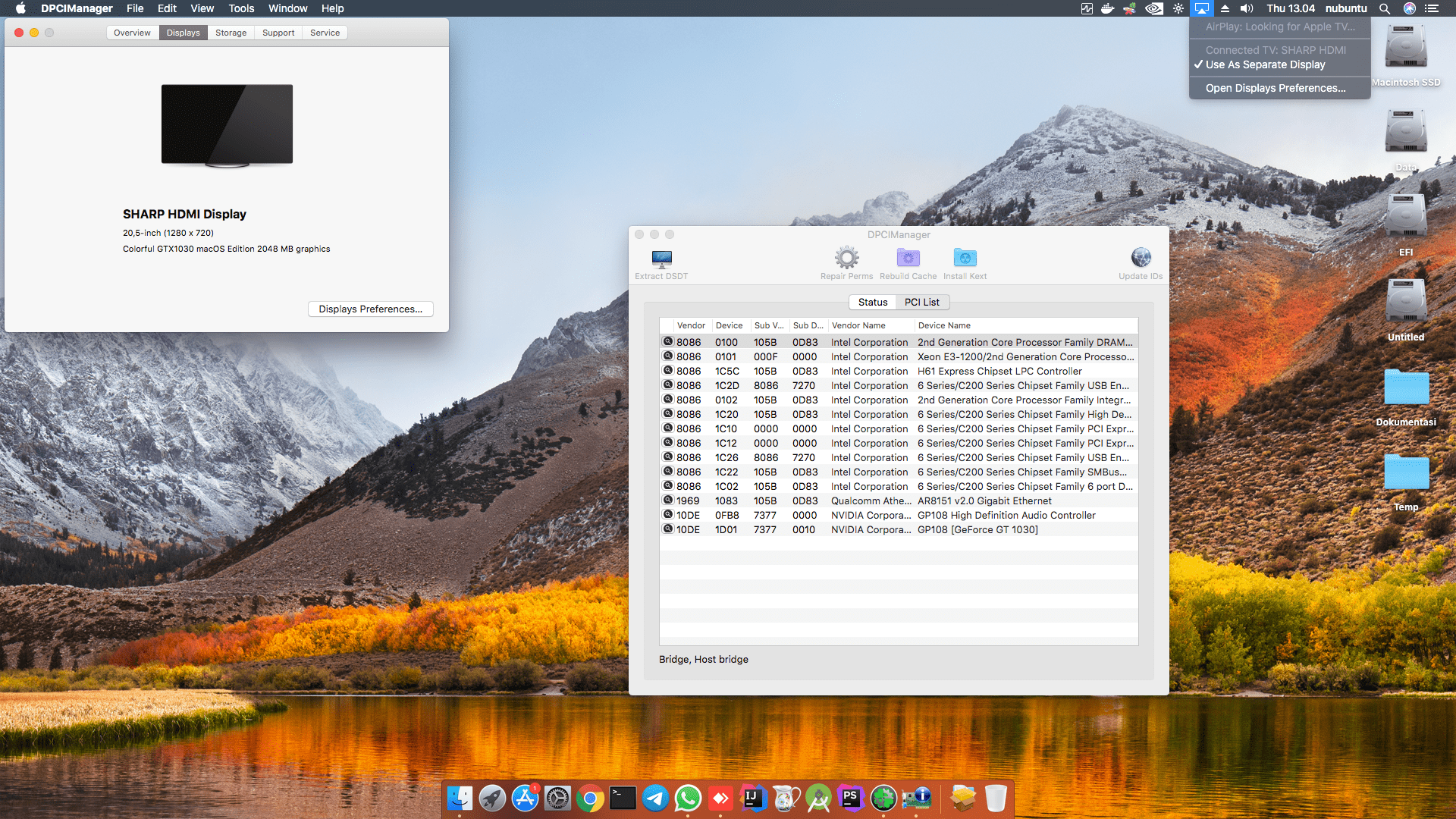Open Photoshop from the Dock
This screenshot has width=1456, height=819.
tap(852, 798)
